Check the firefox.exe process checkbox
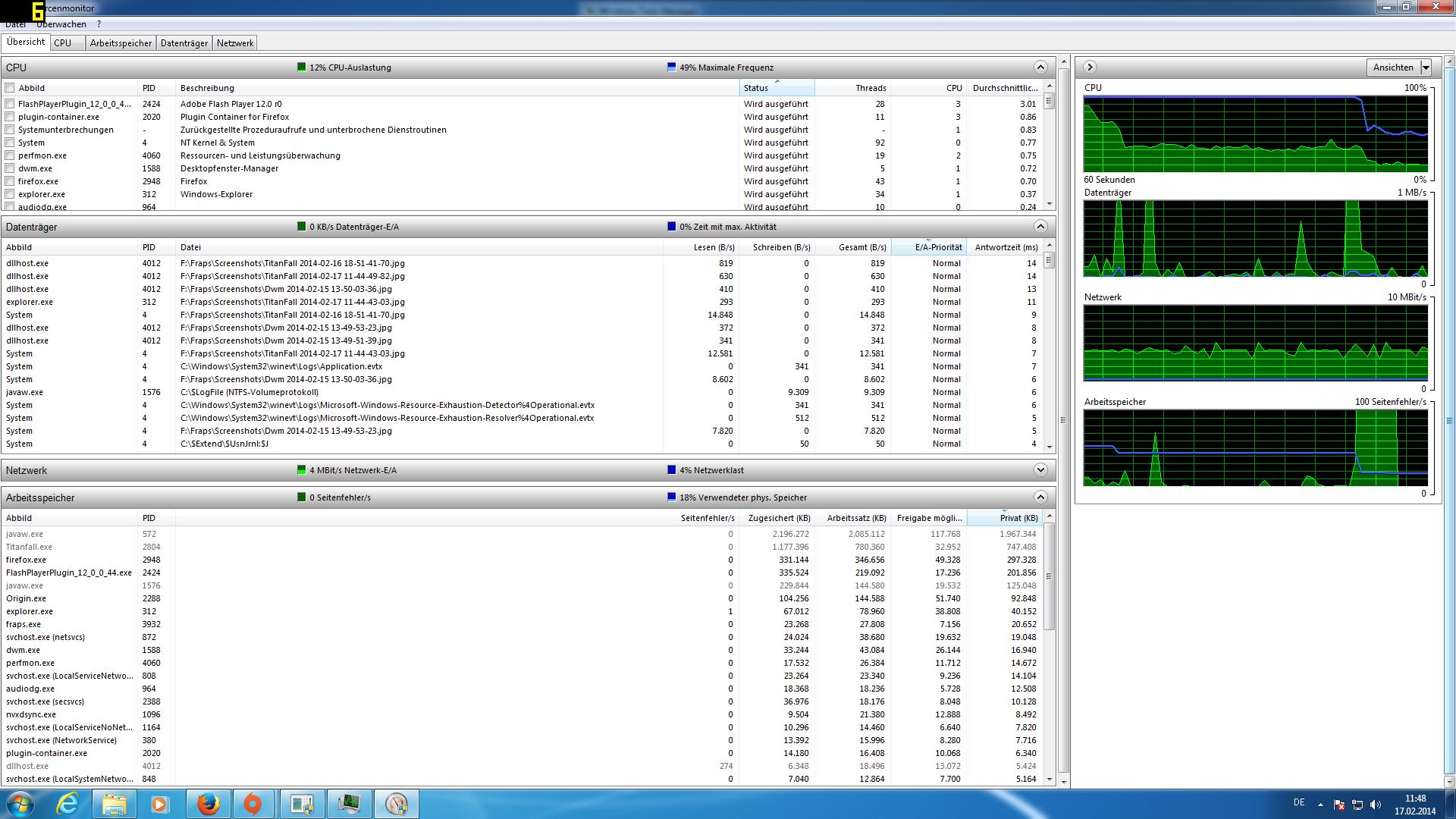The height and width of the screenshot is (819, 1456). [10, 181]
